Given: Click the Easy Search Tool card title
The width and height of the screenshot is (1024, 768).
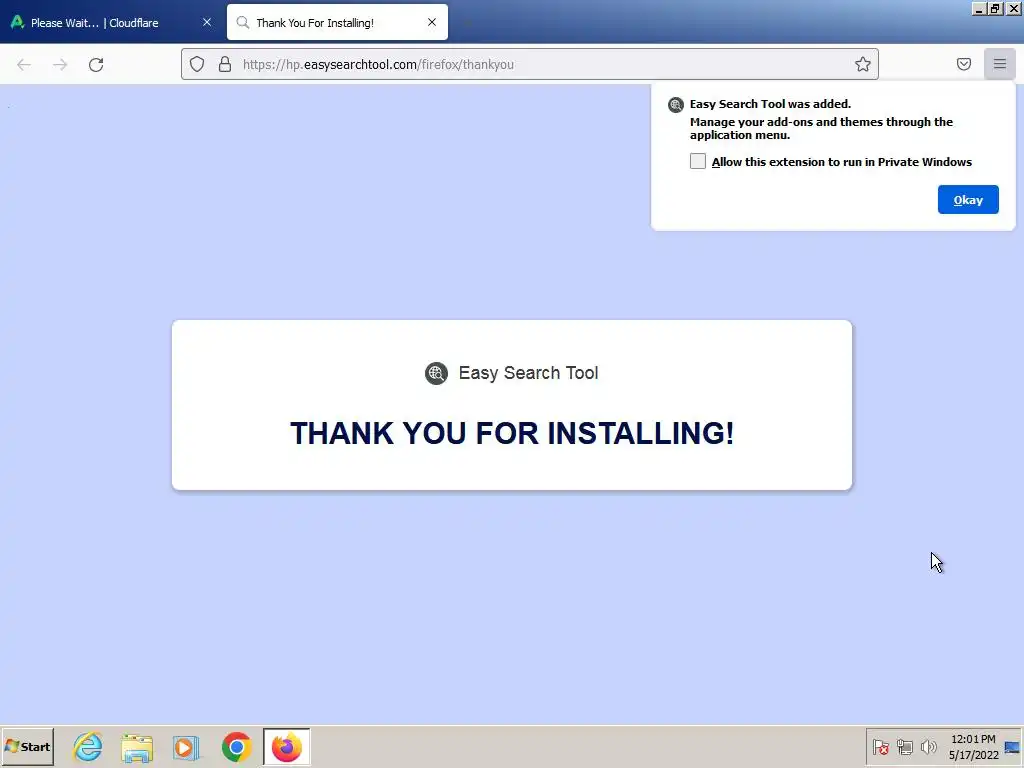Looking at the screenshot, I should (528, 373).
